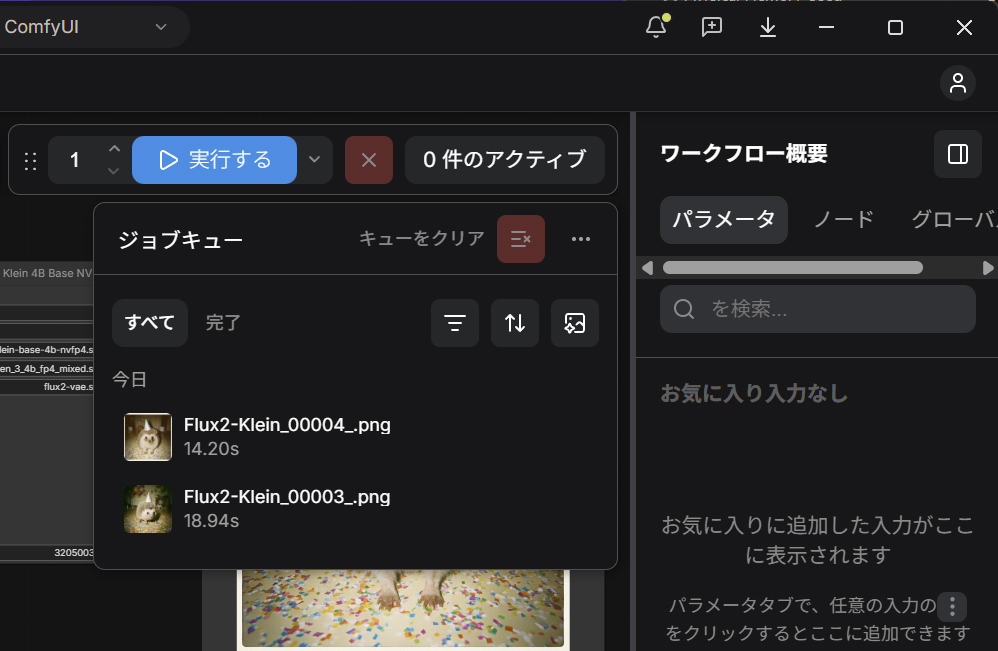Click the 実行する run button
This screenshot has width=998, height=651.
pos(214,160)
